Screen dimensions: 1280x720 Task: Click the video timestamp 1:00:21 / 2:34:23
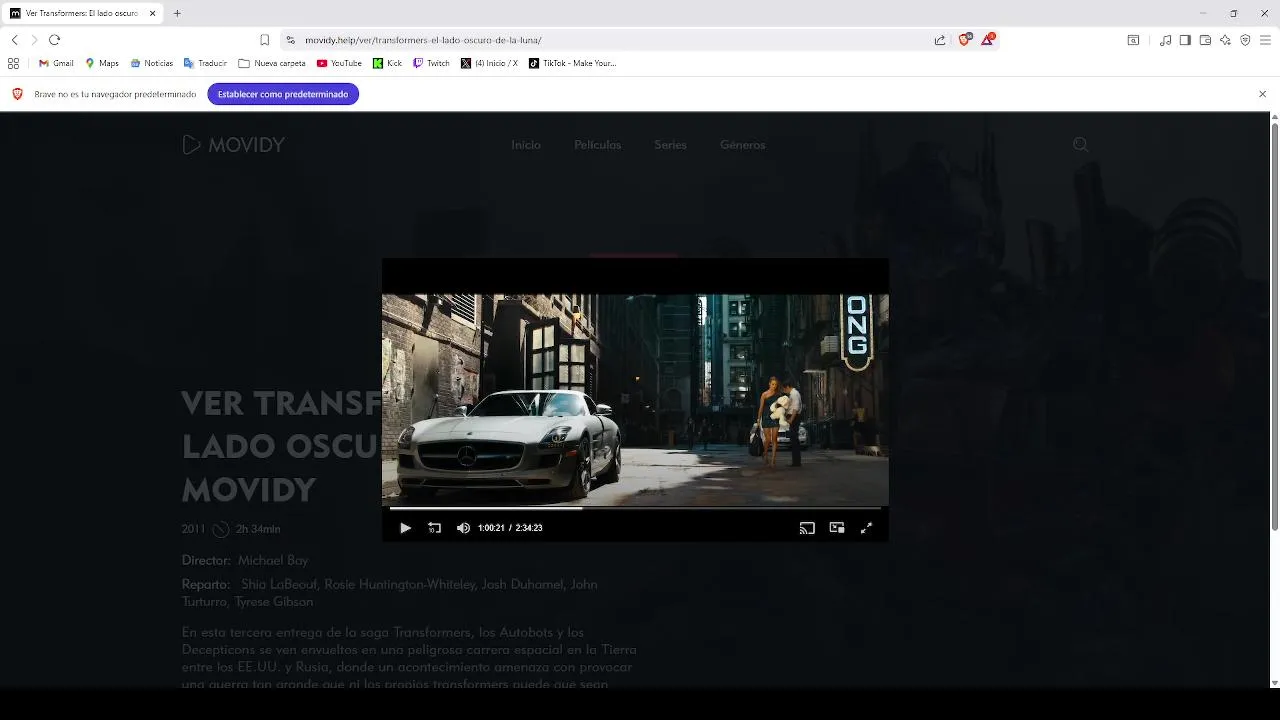click(510, 528)
